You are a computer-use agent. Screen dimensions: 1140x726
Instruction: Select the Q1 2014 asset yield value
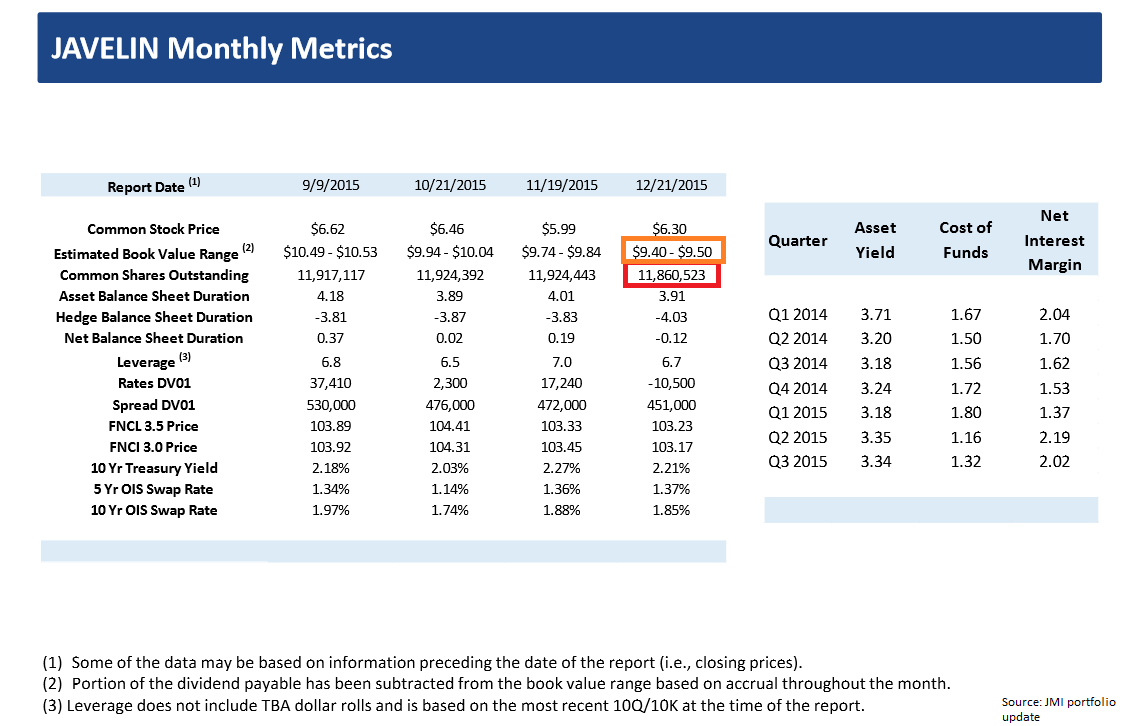pos(875,313)
